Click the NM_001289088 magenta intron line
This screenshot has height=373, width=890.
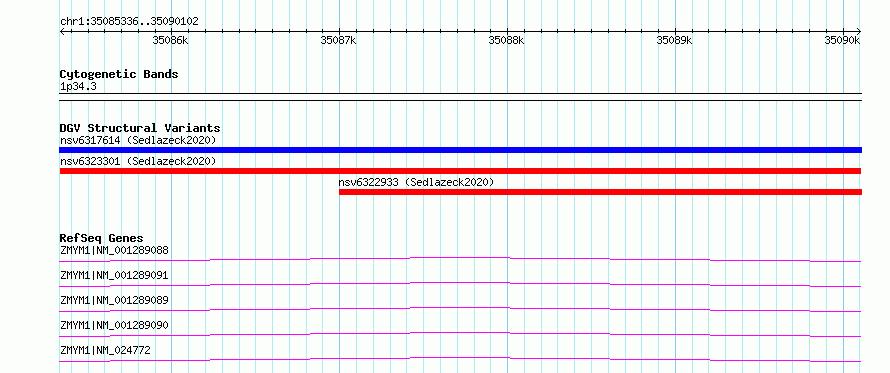tap(460, 259)
